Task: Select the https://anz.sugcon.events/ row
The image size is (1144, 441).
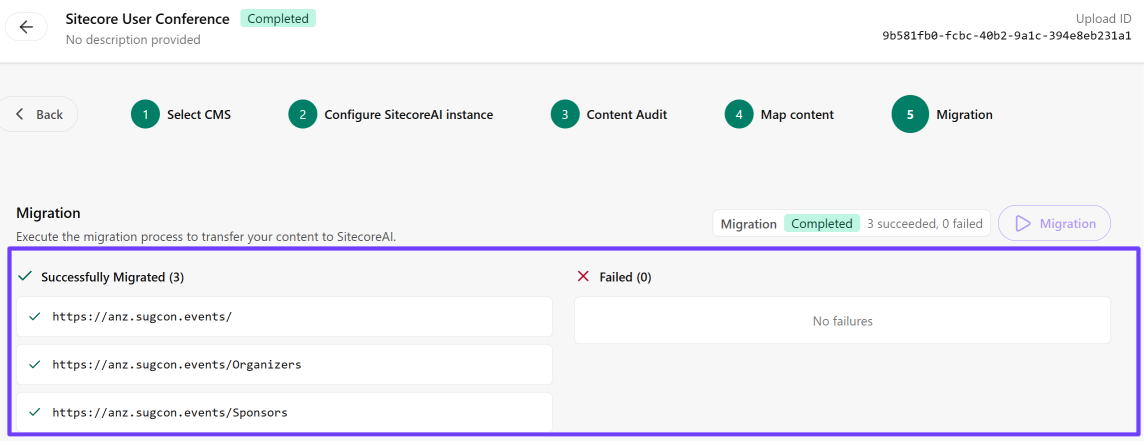Action: tap(284, 316)
